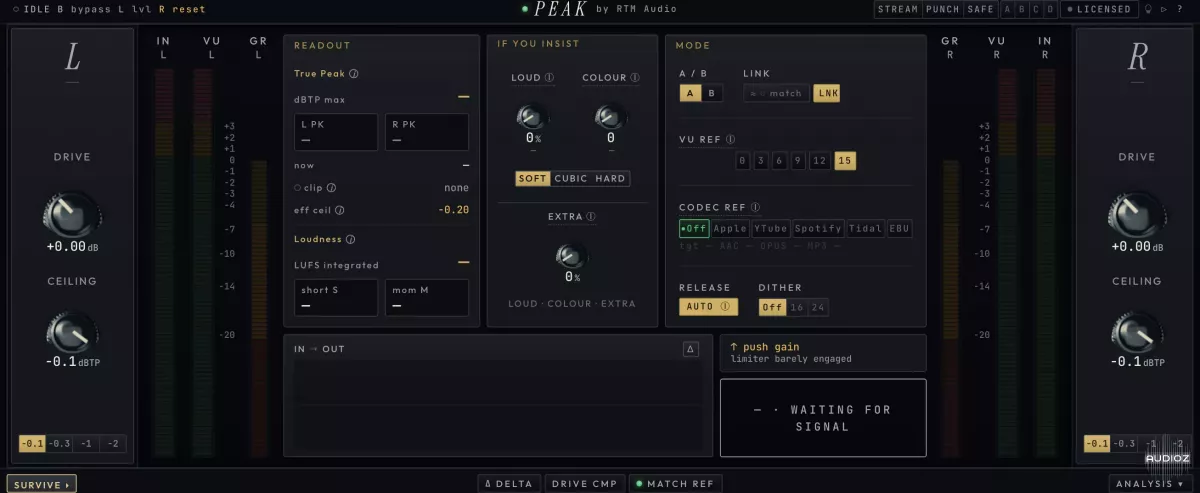
Task: Set VU REF to 6
Action: coord(779,161)
